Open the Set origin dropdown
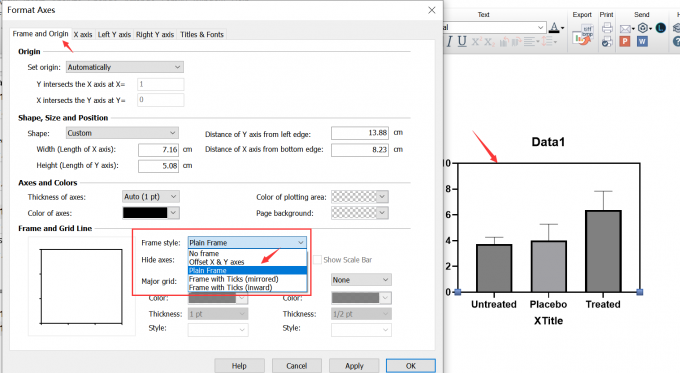 coord(124,67)
